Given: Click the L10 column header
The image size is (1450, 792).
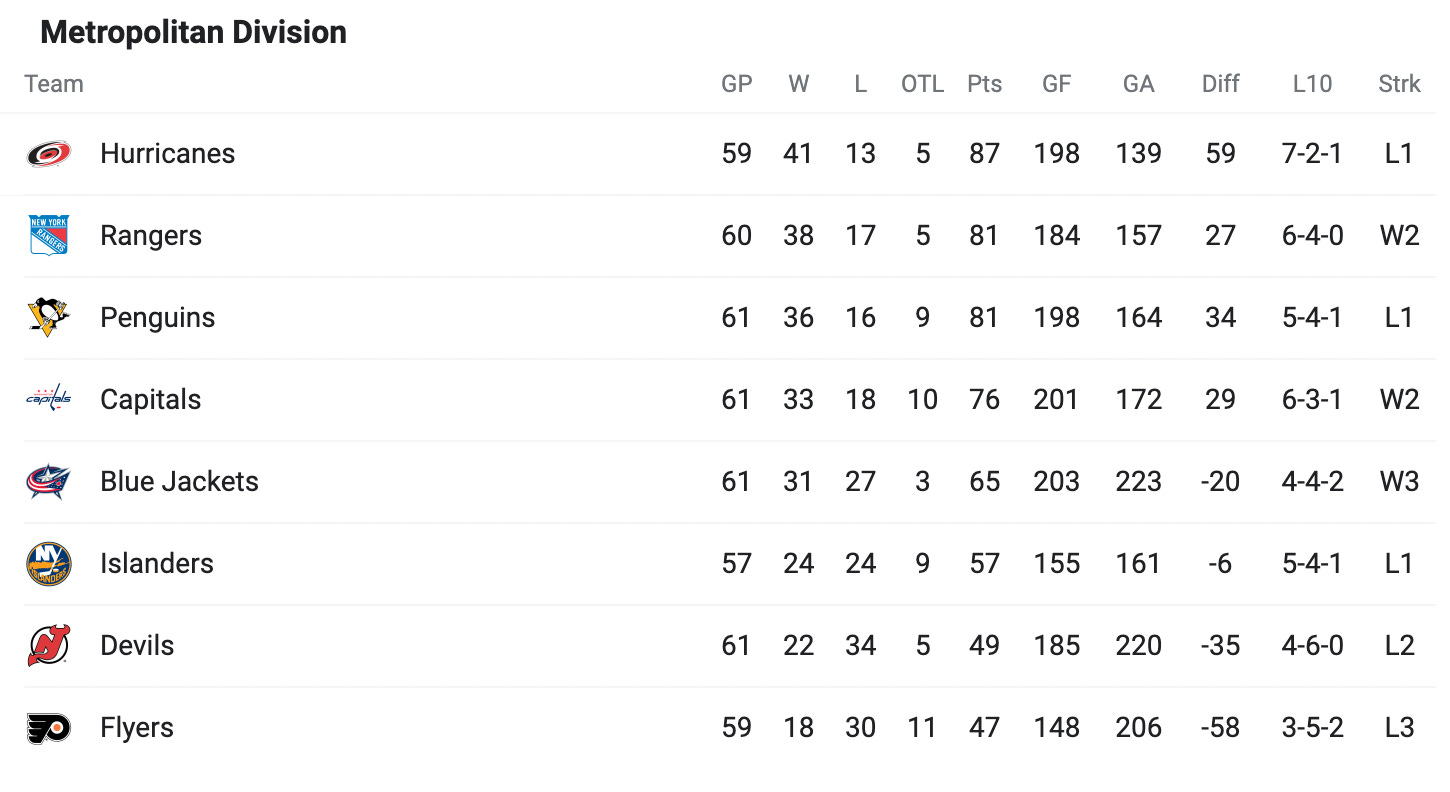Looking at the screenshot, I should click(x=1312, y=84).
